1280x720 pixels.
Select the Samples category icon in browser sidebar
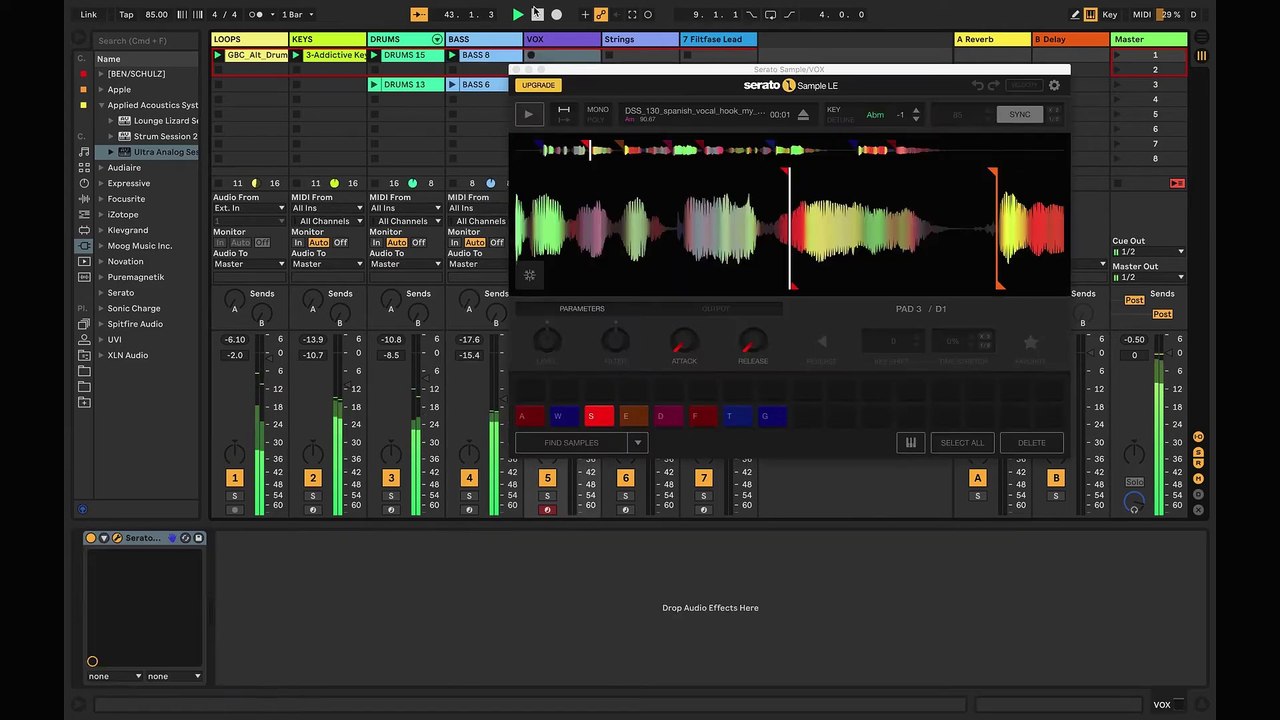click(84, 277)
